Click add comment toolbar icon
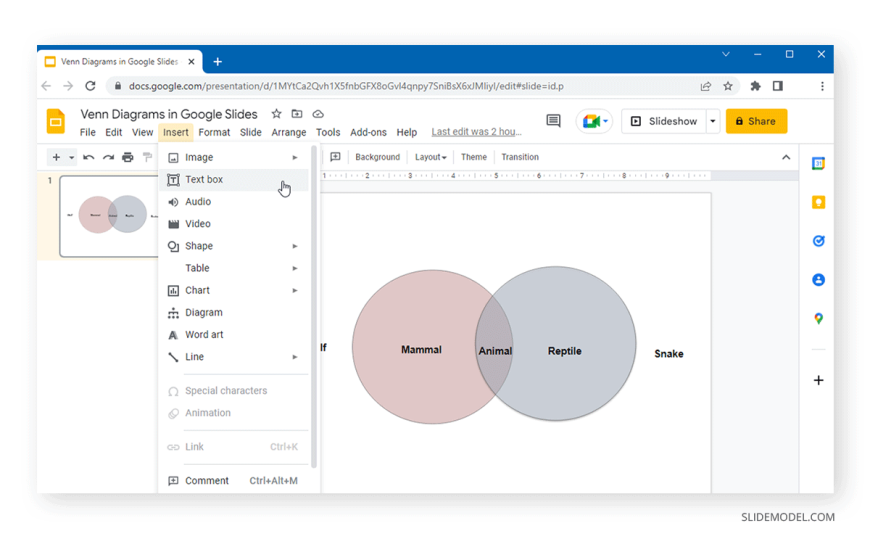 [x=335, y=157]
